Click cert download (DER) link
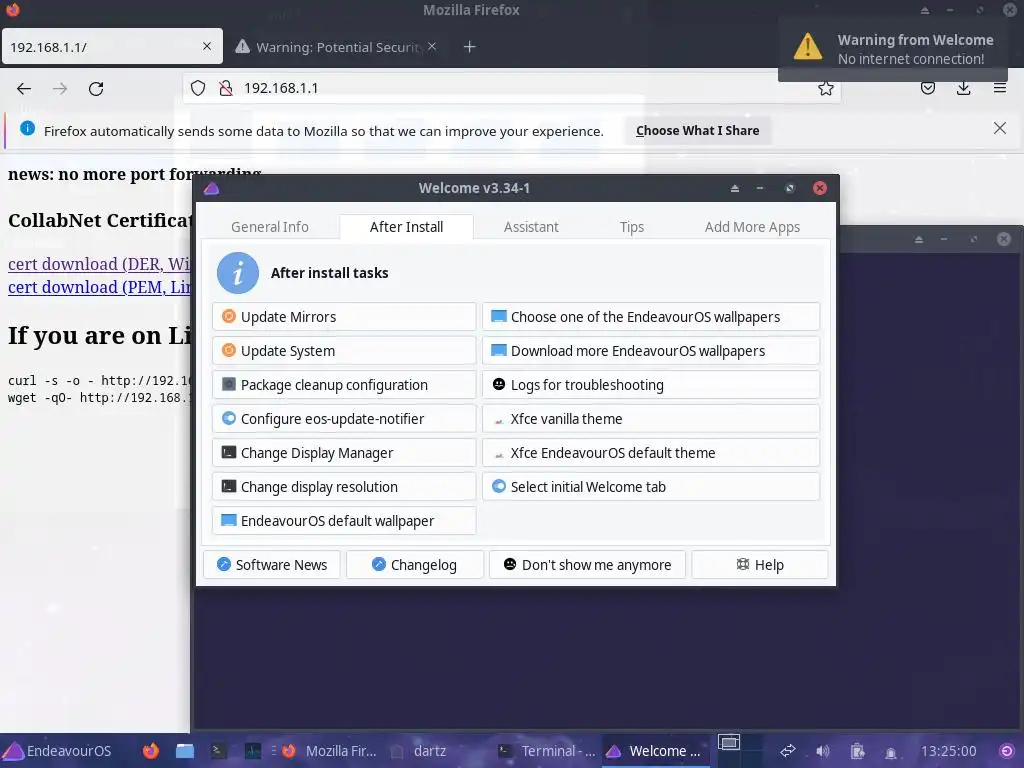The width and height of the screenshot is (1024, 768). [x=99, y=264]
